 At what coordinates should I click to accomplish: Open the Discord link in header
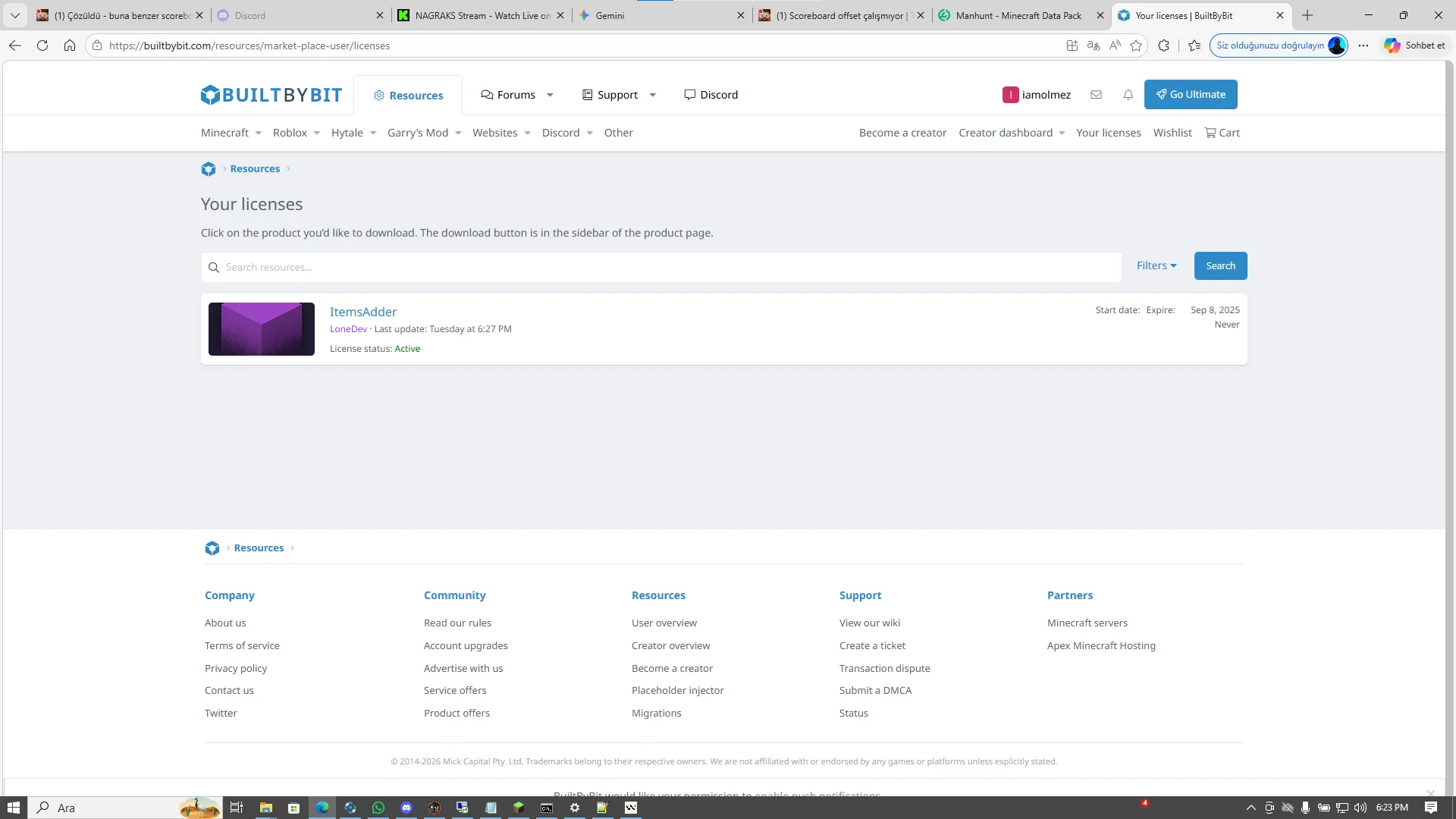tap(711, 95)
